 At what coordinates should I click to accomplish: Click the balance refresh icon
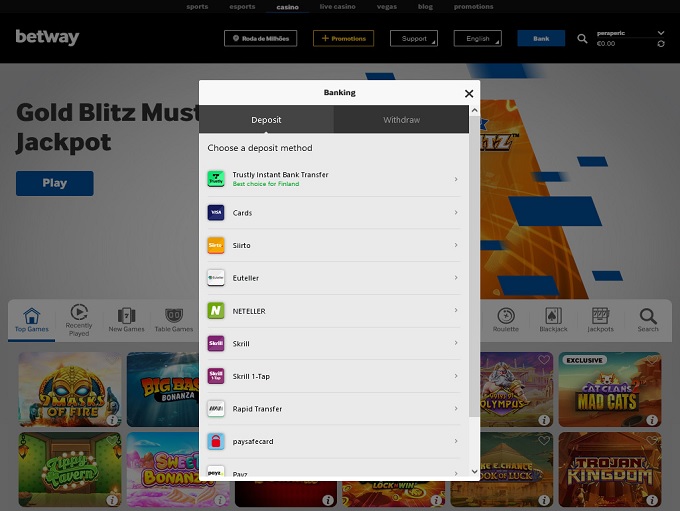(661, 44)
